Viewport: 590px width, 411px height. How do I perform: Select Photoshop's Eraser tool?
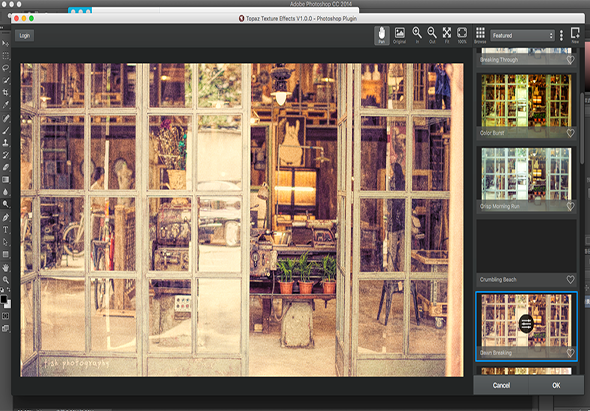(6, 167)
